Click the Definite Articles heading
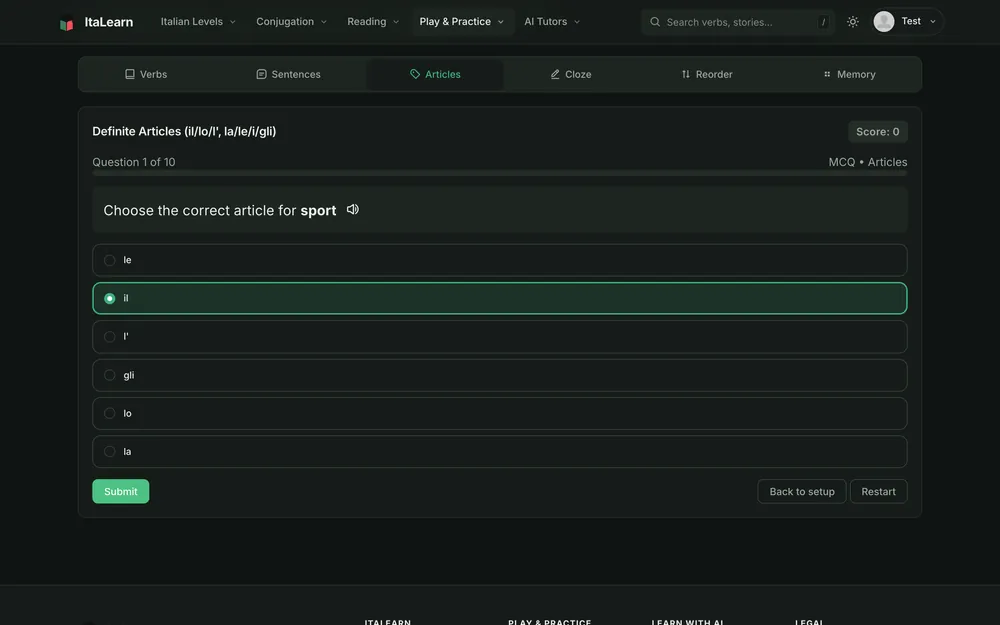 184,131
